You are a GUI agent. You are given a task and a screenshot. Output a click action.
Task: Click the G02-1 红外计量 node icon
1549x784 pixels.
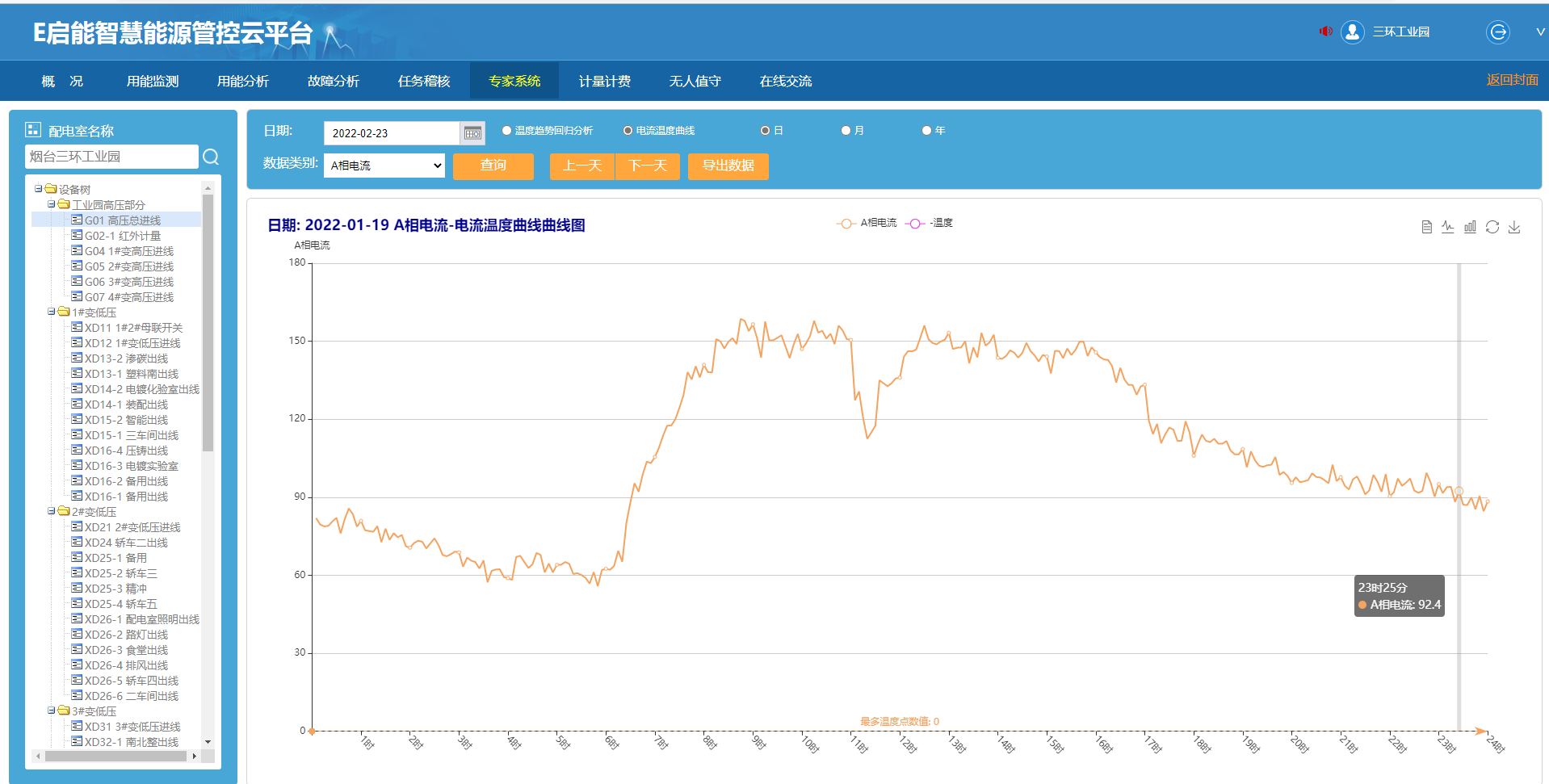(x=77, y=235)
